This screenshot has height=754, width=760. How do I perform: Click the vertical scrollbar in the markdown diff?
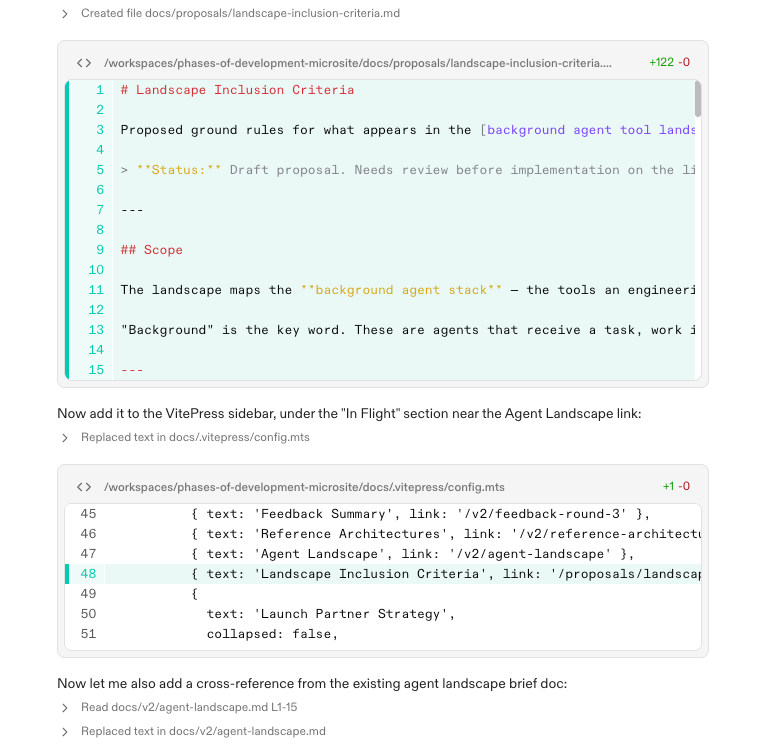tap(697, 99)
